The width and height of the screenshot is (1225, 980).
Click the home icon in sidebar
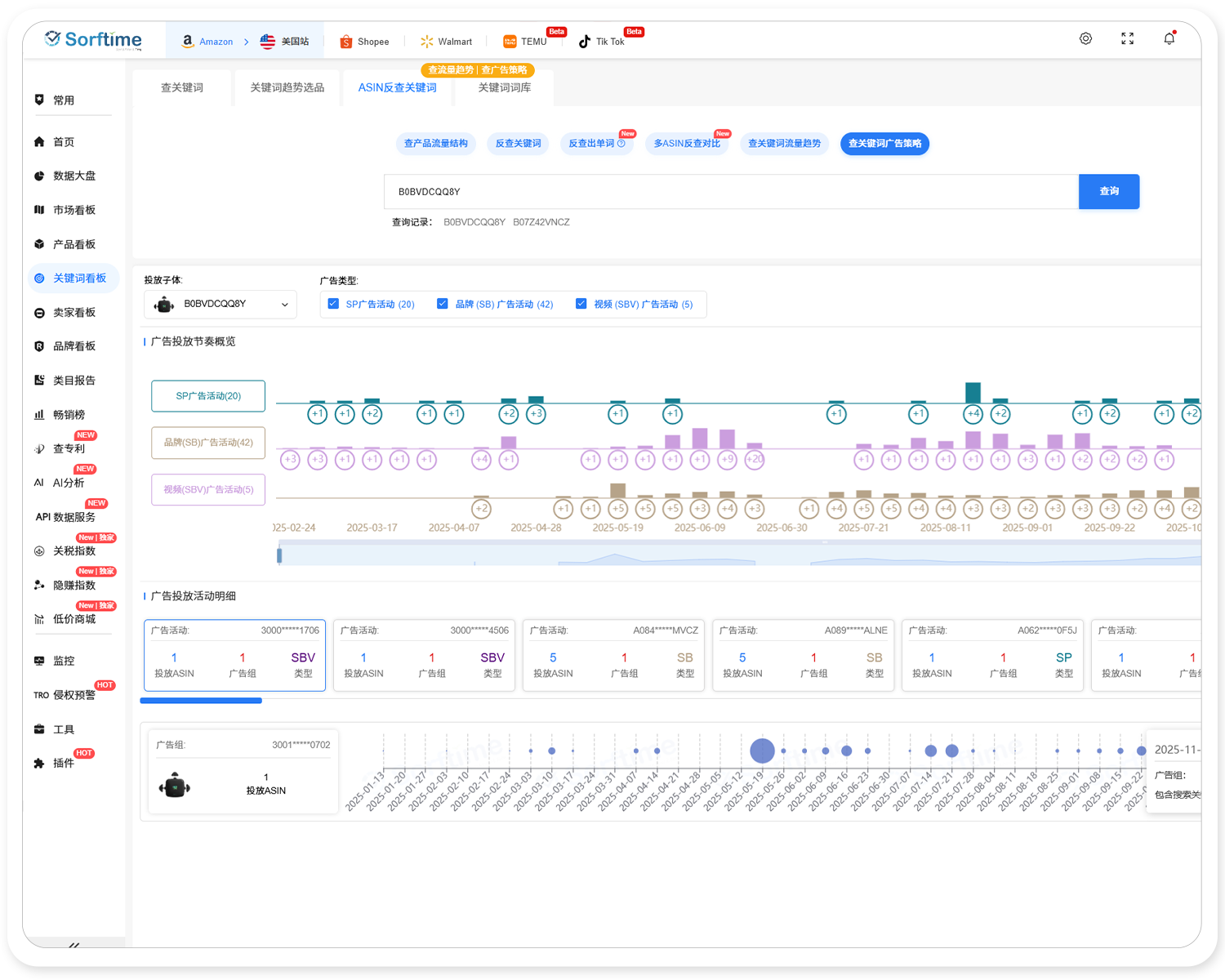click(39, 142)
